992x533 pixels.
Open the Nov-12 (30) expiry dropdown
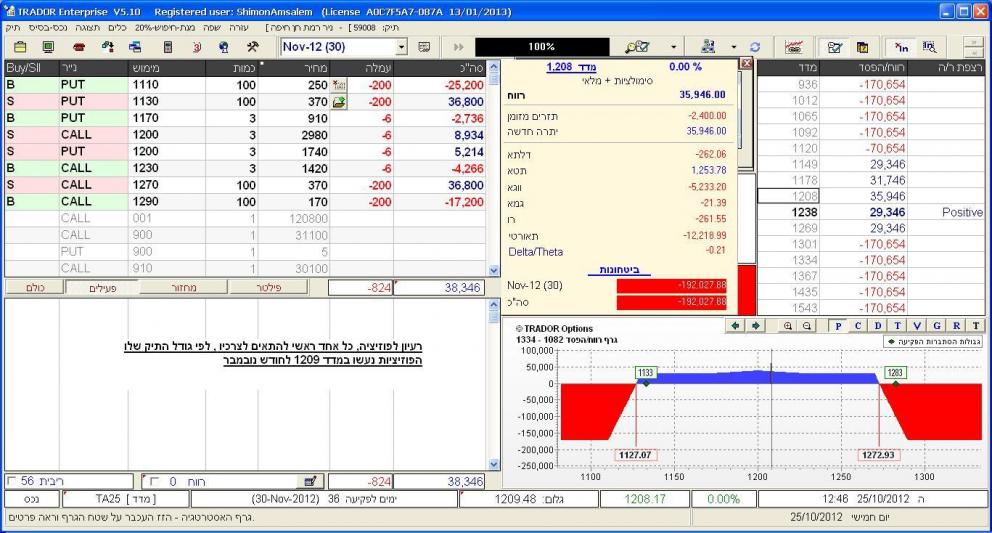pos(403,47)
